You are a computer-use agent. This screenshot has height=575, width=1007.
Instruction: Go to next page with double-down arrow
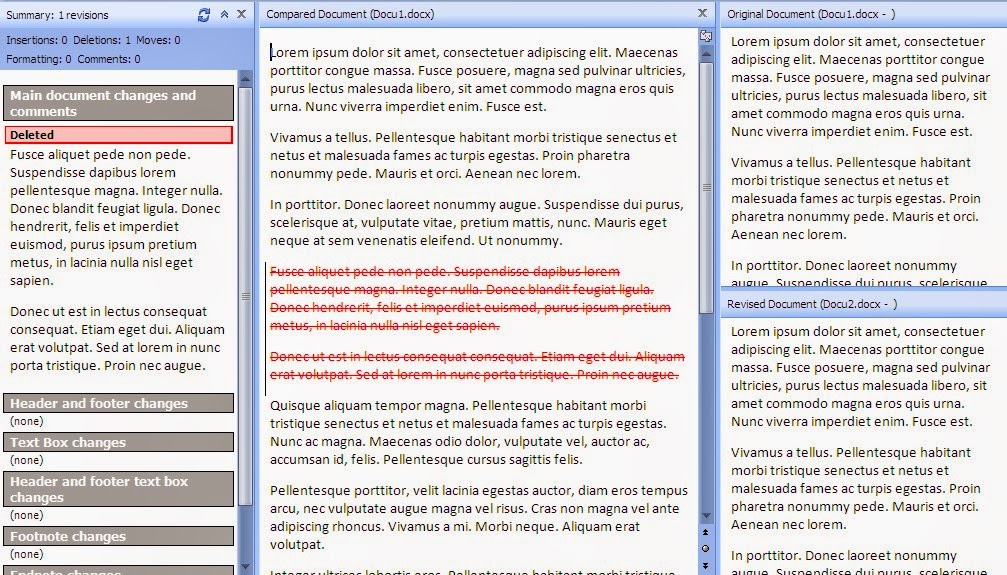(x=706, y=565)
